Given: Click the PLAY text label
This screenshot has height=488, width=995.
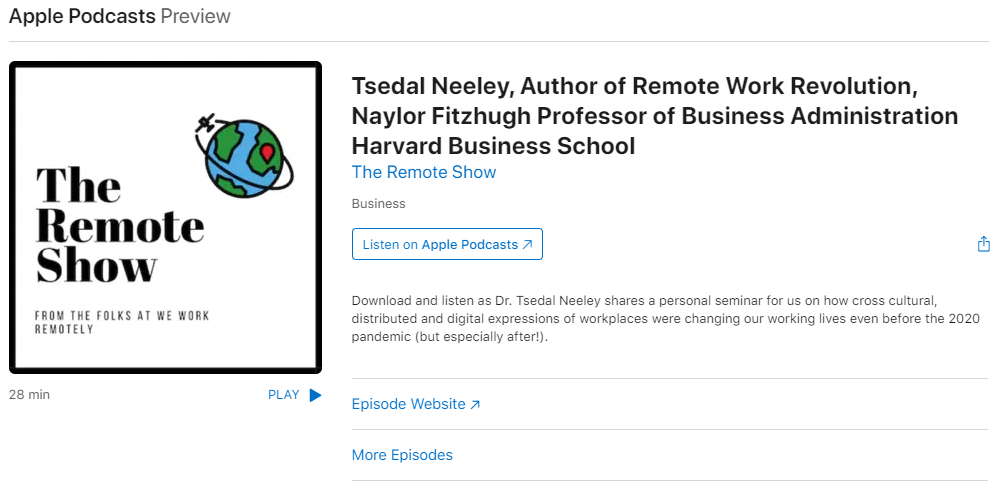Looking at the screenshot, I should point(284,395).
